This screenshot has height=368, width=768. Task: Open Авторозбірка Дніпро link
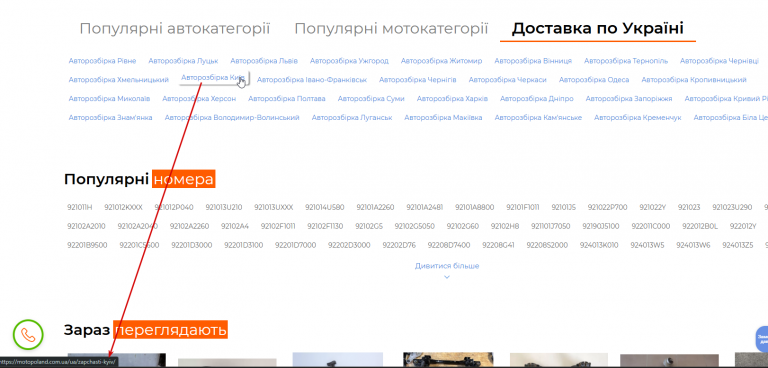tap(537, 98)
